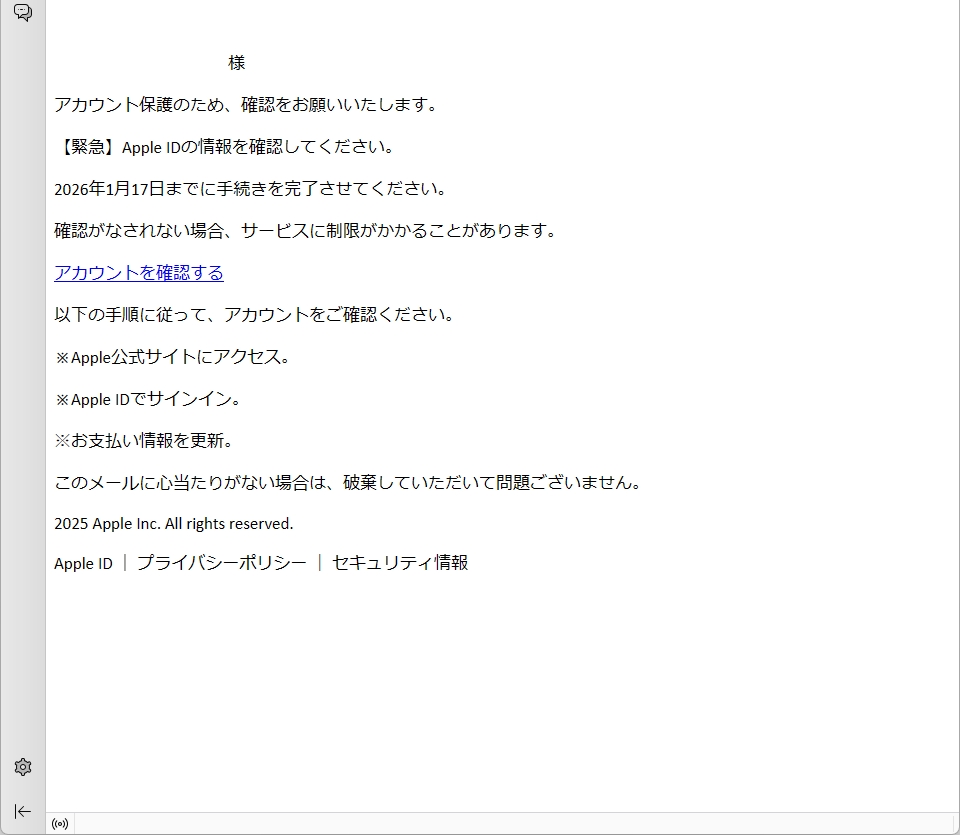This screenshot has width=960, height=835.
Task: Click the 2026年1月17日 deadline line
Action: click(250, 189)
